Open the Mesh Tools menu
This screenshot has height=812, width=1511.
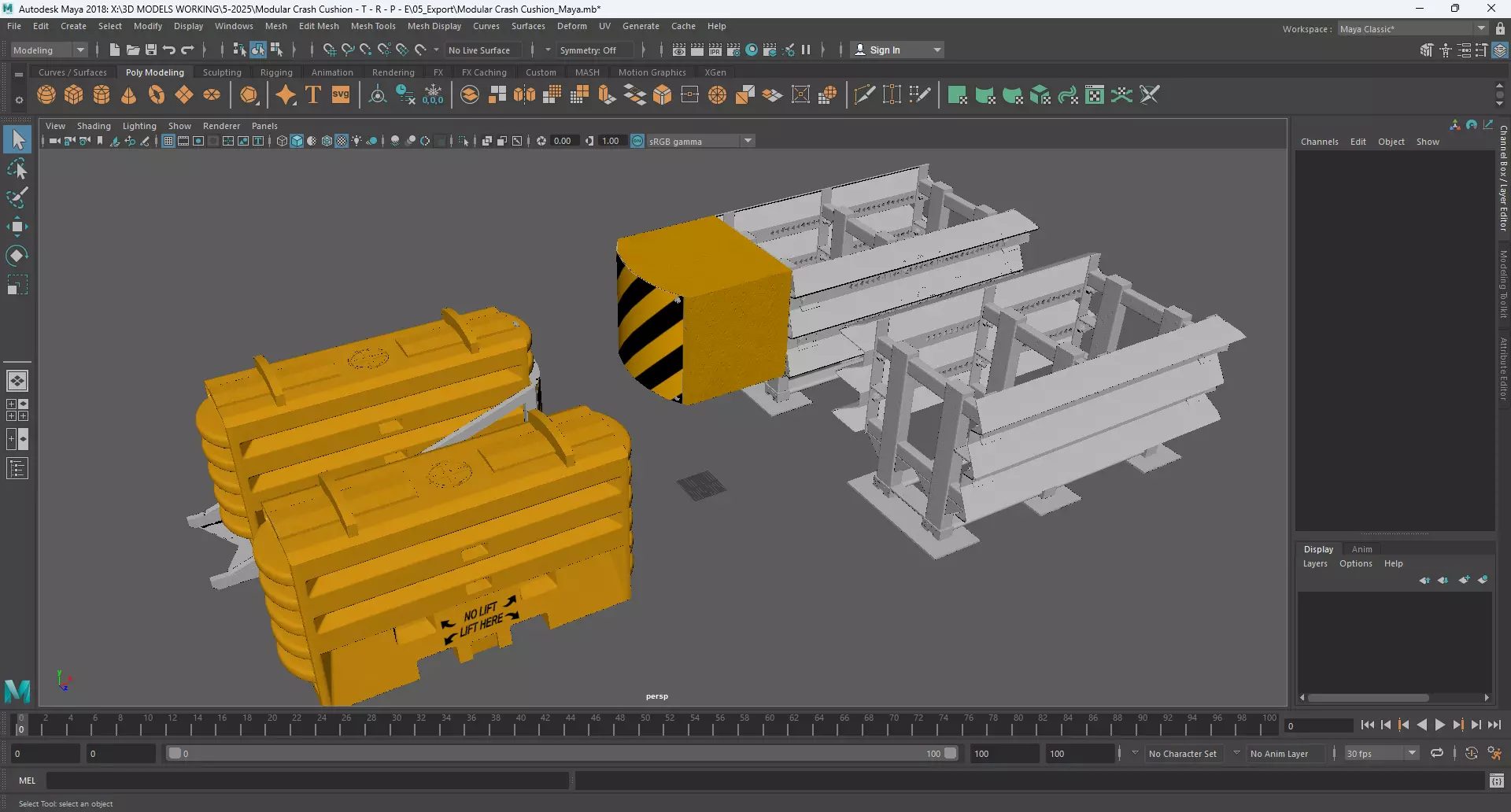[373, 26]
